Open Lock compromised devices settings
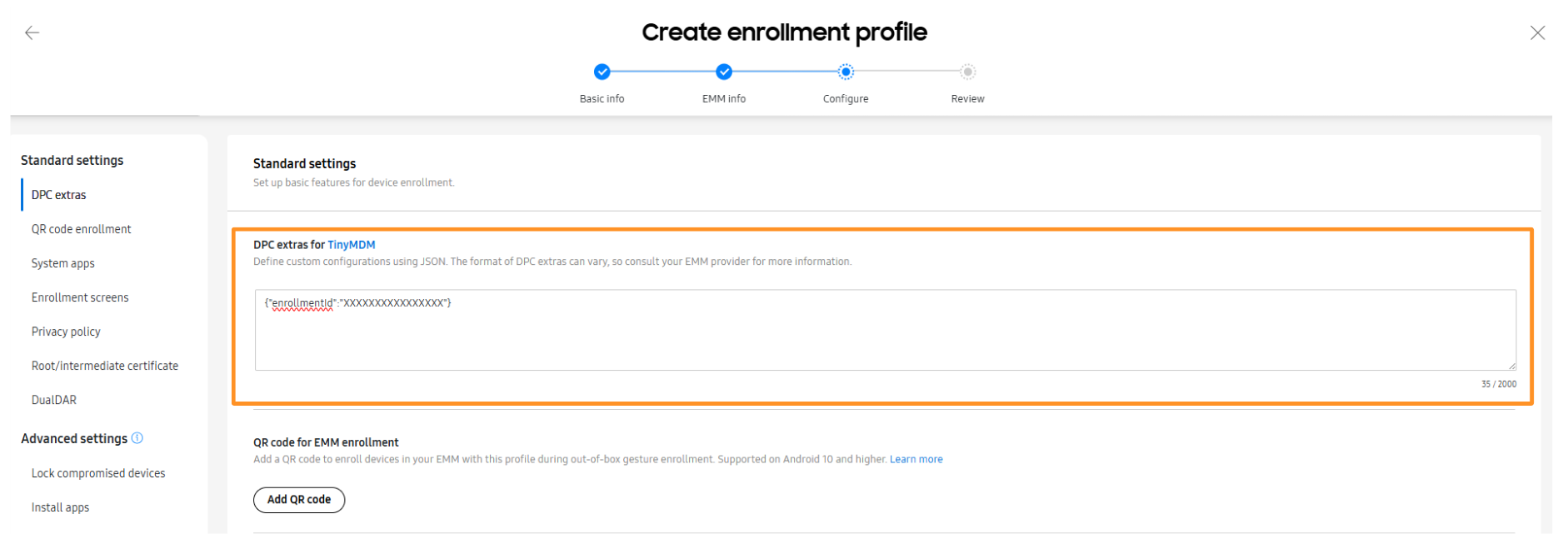Image resolution: width=1568 pixels, height=544 pixels. point(98,473)
